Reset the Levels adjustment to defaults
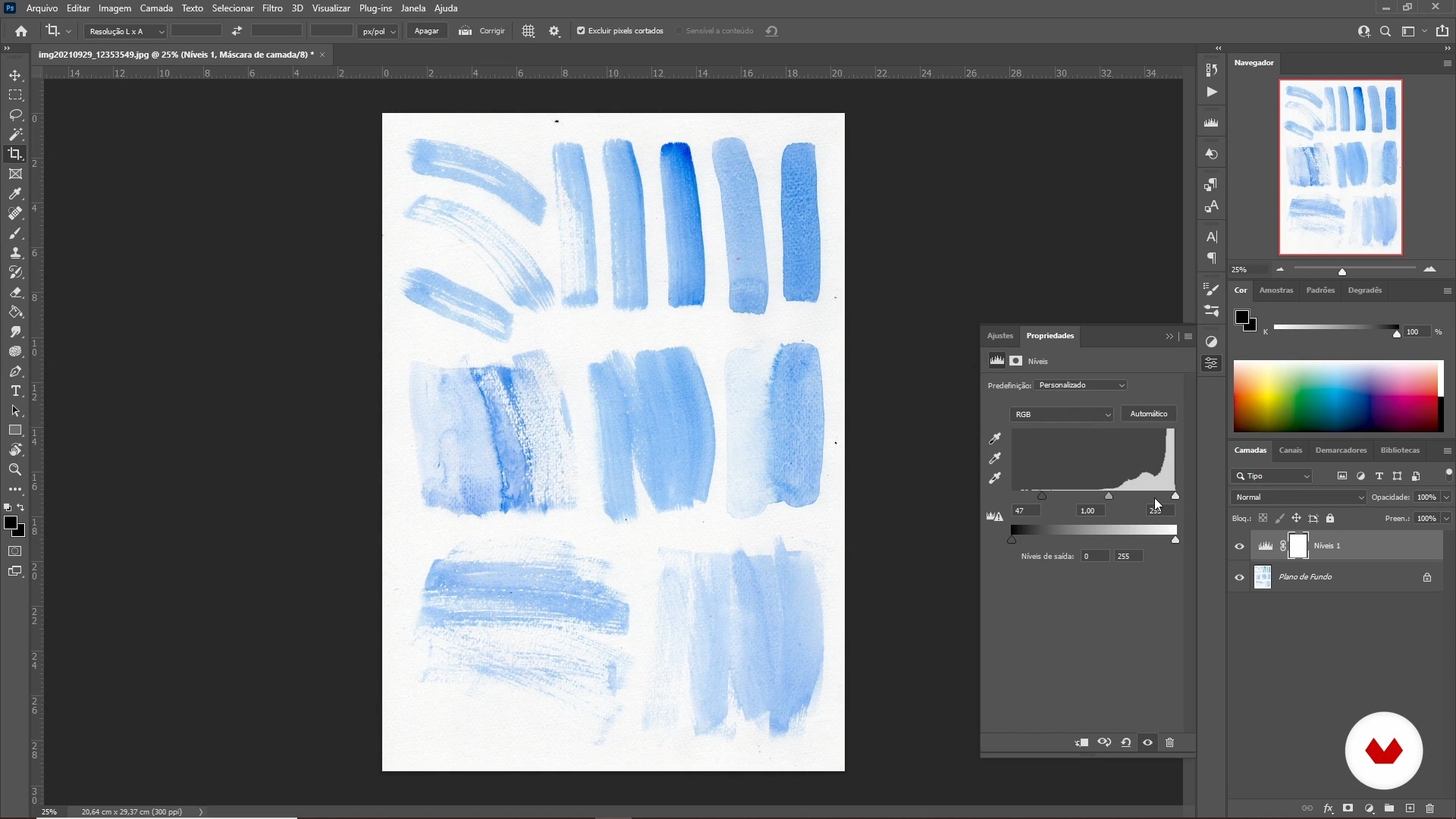 [x=1126, y=742]
